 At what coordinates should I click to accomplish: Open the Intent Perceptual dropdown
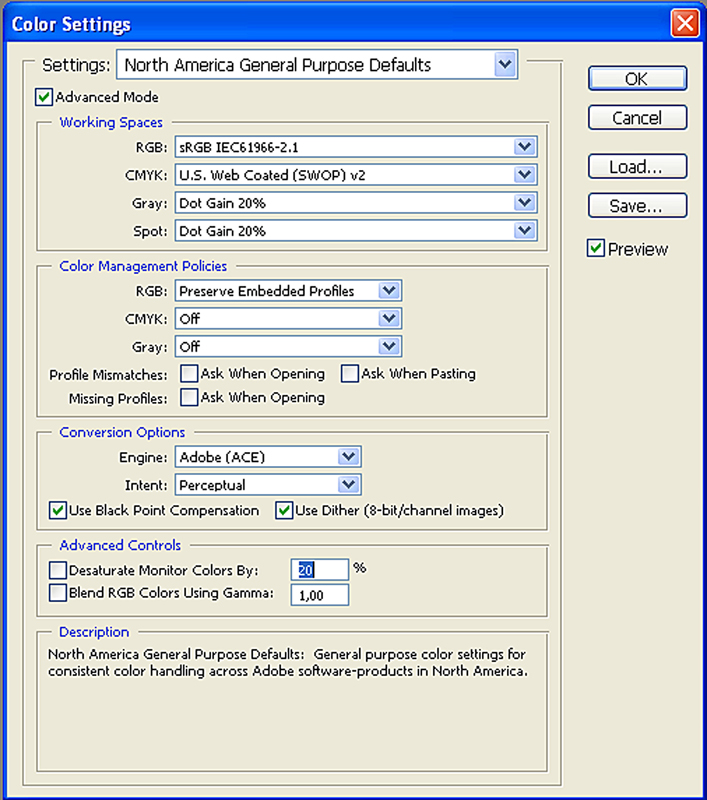[268, 485]
